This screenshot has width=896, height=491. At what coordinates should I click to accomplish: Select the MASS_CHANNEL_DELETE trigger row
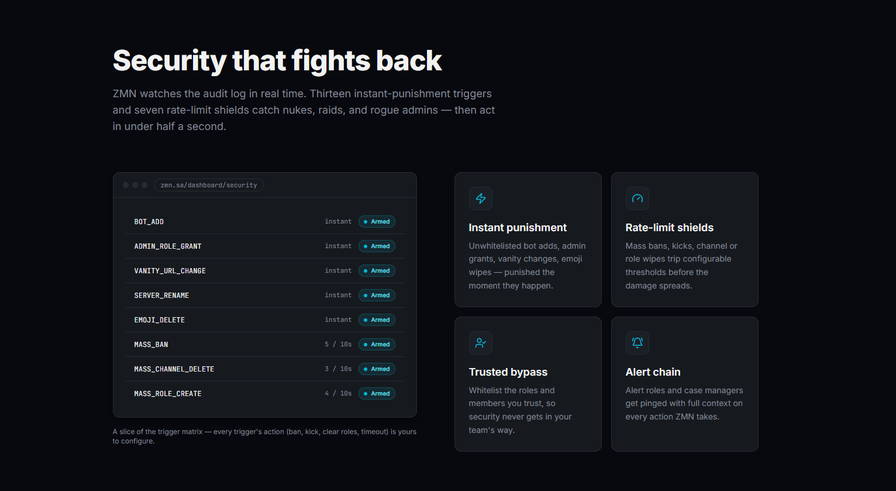point(265,369)
